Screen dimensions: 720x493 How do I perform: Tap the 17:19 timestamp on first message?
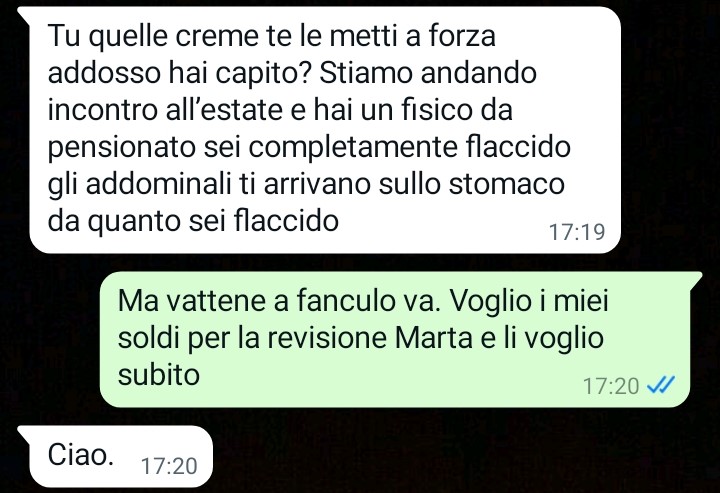click(577, 232)
